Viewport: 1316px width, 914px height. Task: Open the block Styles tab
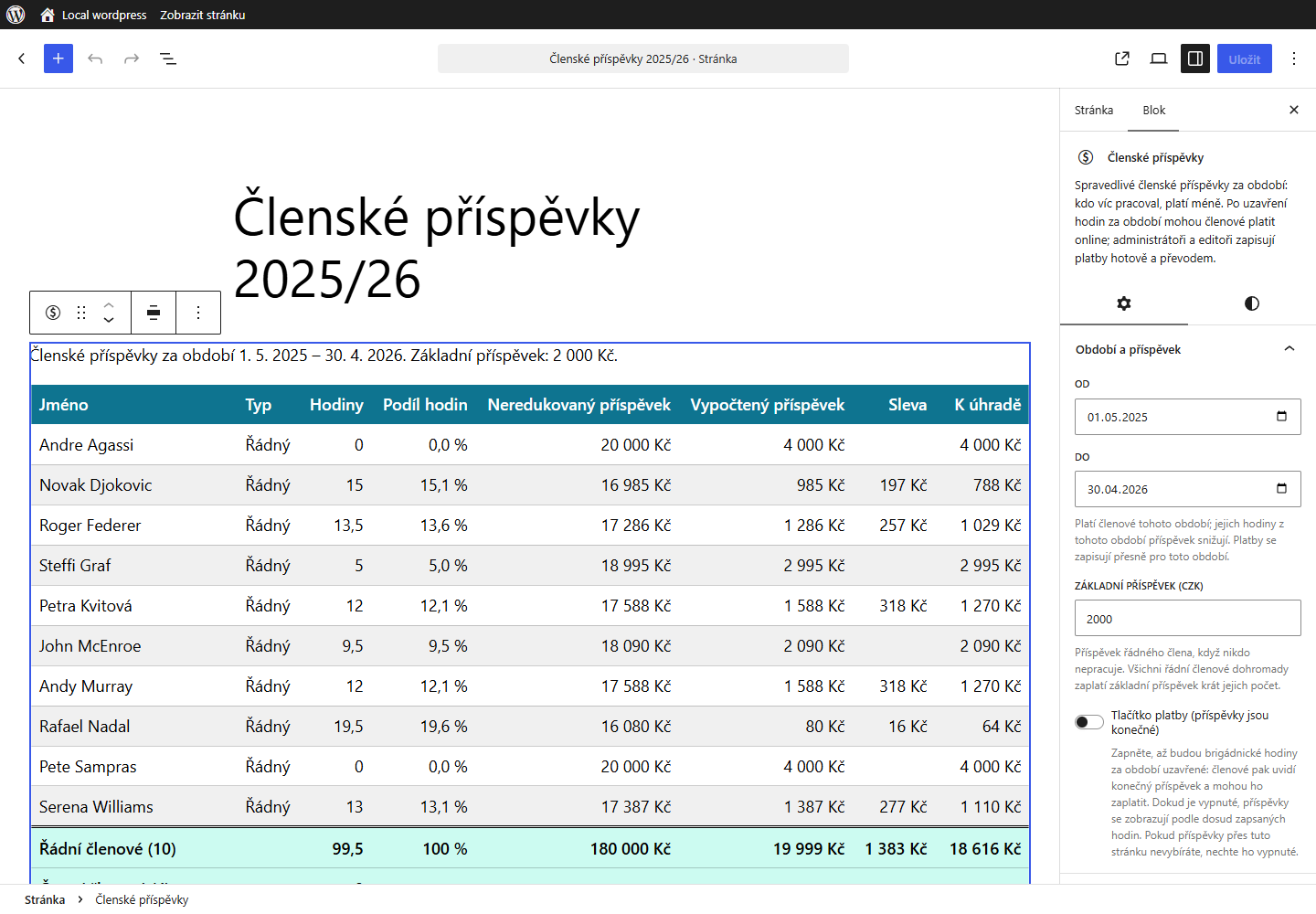coord(1252,303)
